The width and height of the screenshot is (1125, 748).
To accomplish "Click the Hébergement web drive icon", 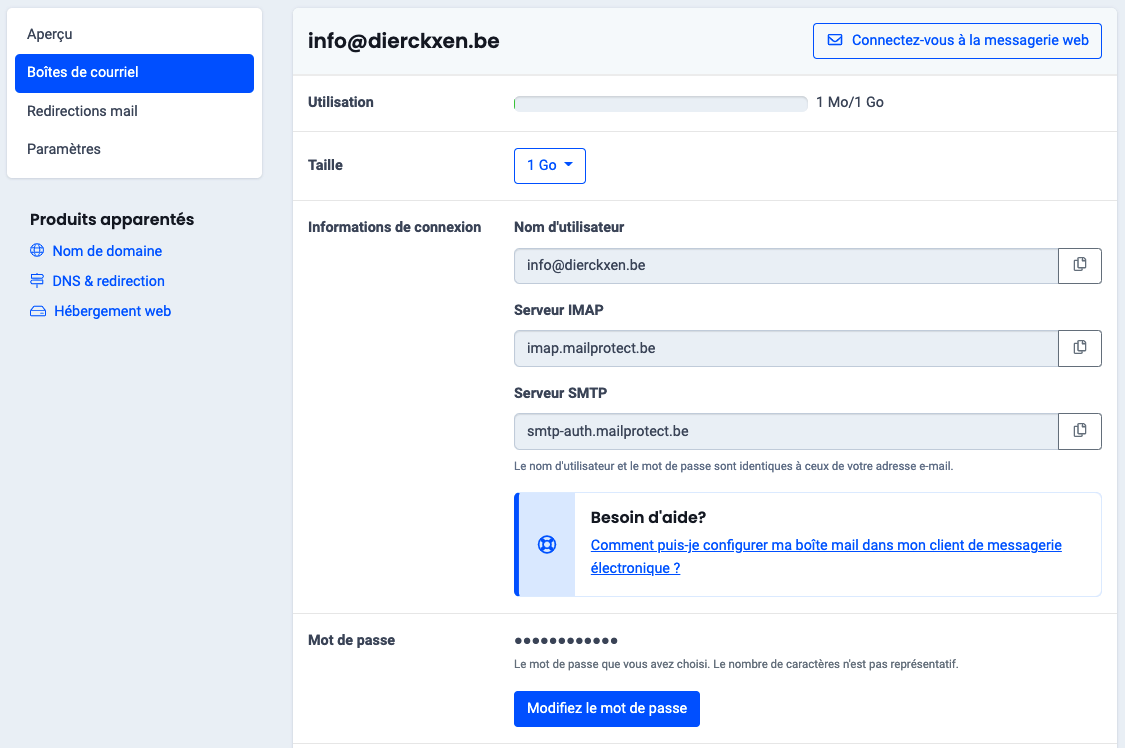I will pyautogui.click(x=38, y=312).
